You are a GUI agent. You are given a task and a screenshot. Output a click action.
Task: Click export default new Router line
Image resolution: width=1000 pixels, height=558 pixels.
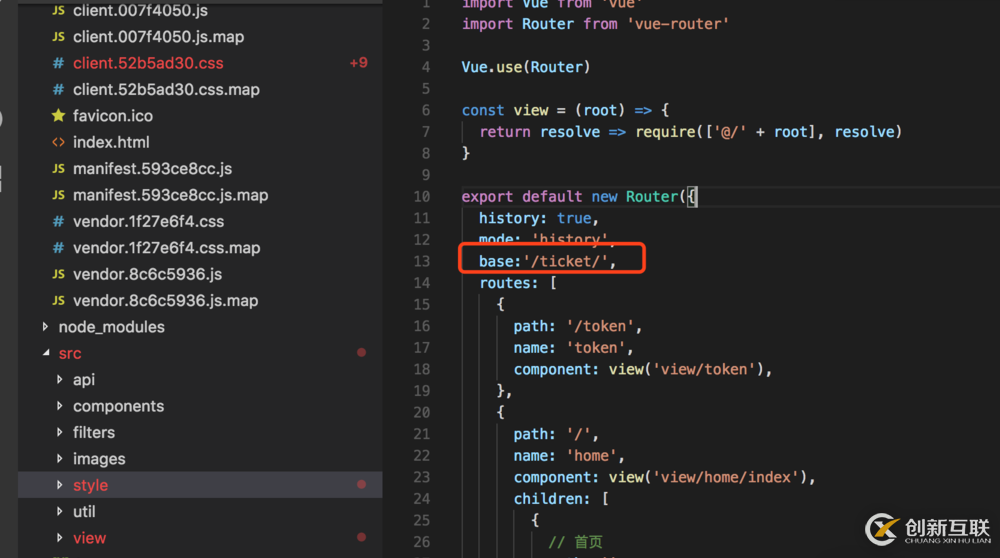point(580,196)
